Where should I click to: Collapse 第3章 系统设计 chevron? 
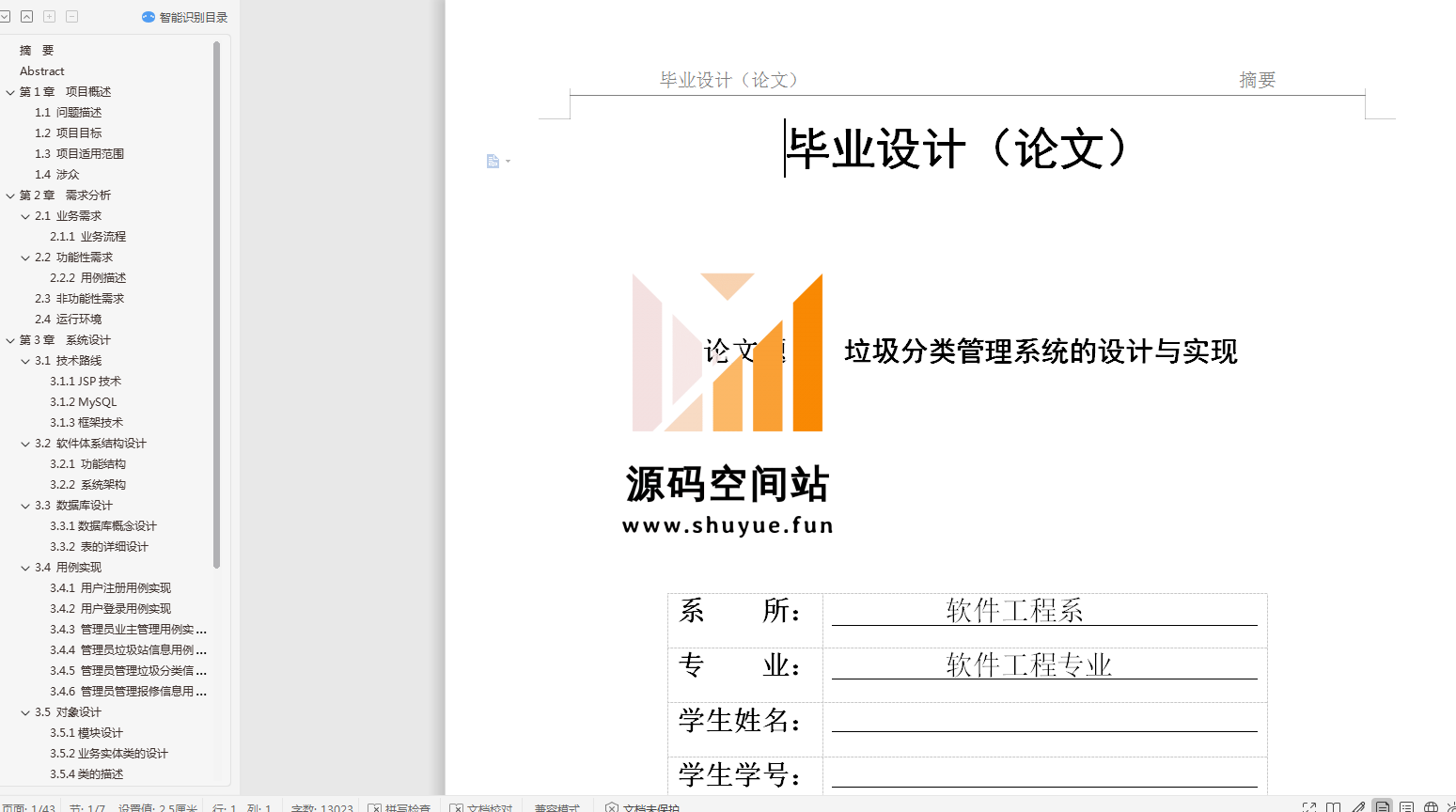10,340
